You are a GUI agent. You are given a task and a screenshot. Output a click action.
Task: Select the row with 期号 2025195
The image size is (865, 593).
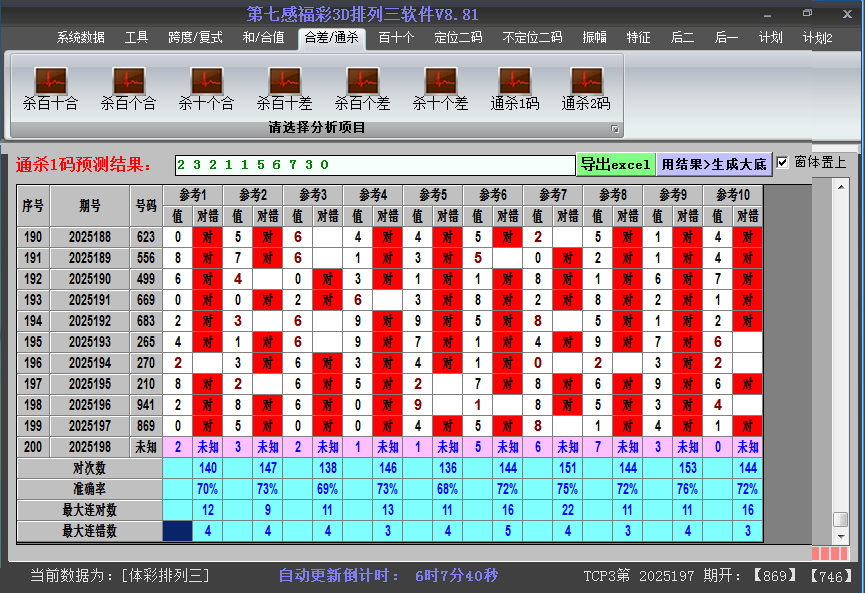point(389,384)
